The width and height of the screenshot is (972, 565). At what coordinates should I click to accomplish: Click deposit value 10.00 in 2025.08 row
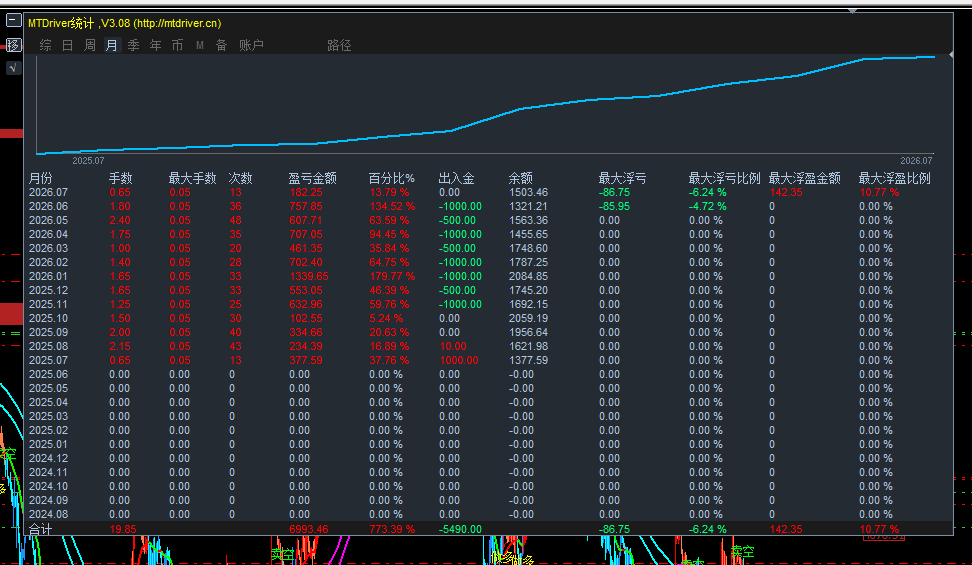453,346
